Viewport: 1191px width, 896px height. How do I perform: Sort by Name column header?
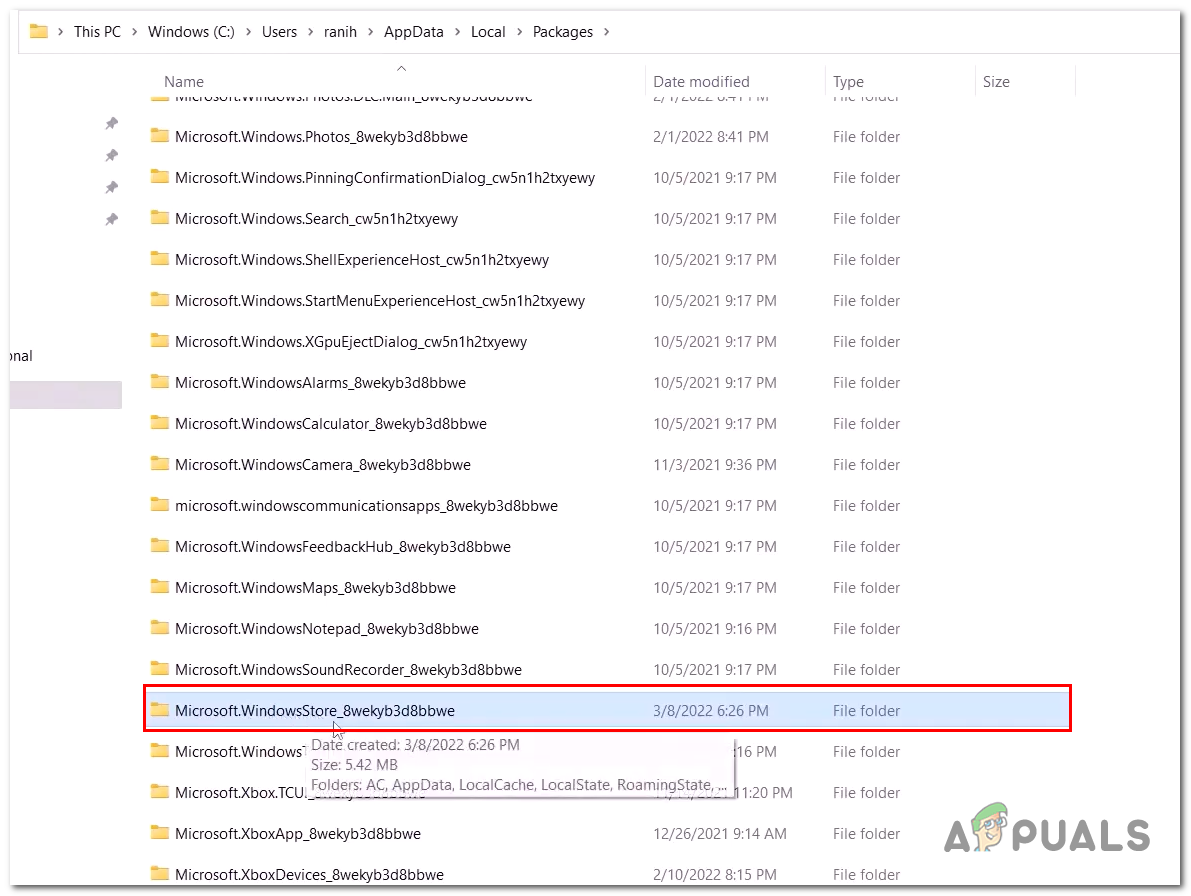[x=184, y=82]
